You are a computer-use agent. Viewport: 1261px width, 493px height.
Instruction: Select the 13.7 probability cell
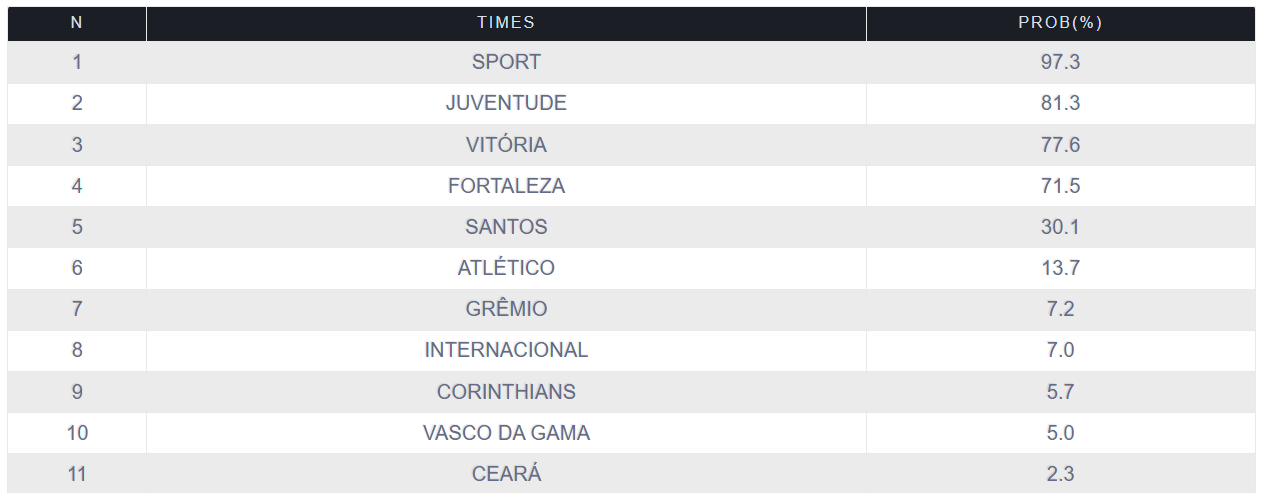tap(1060, 268)
